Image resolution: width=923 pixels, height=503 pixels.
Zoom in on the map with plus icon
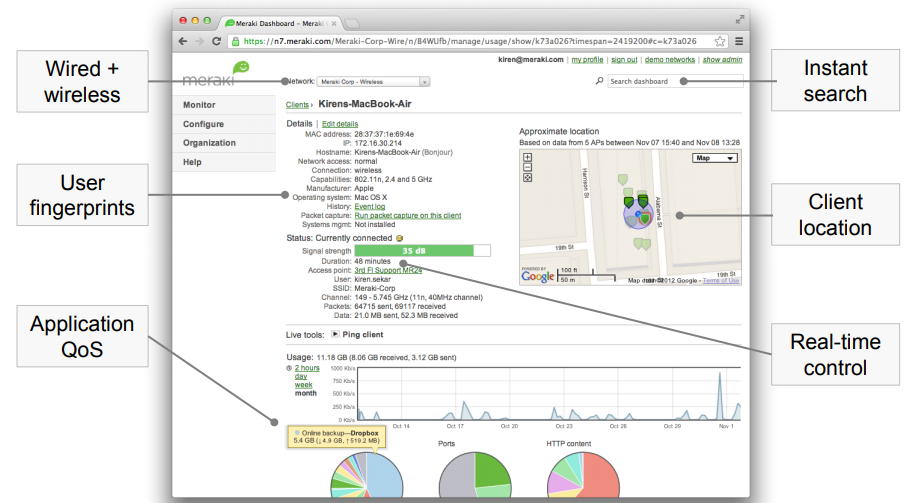coord(527,158)
